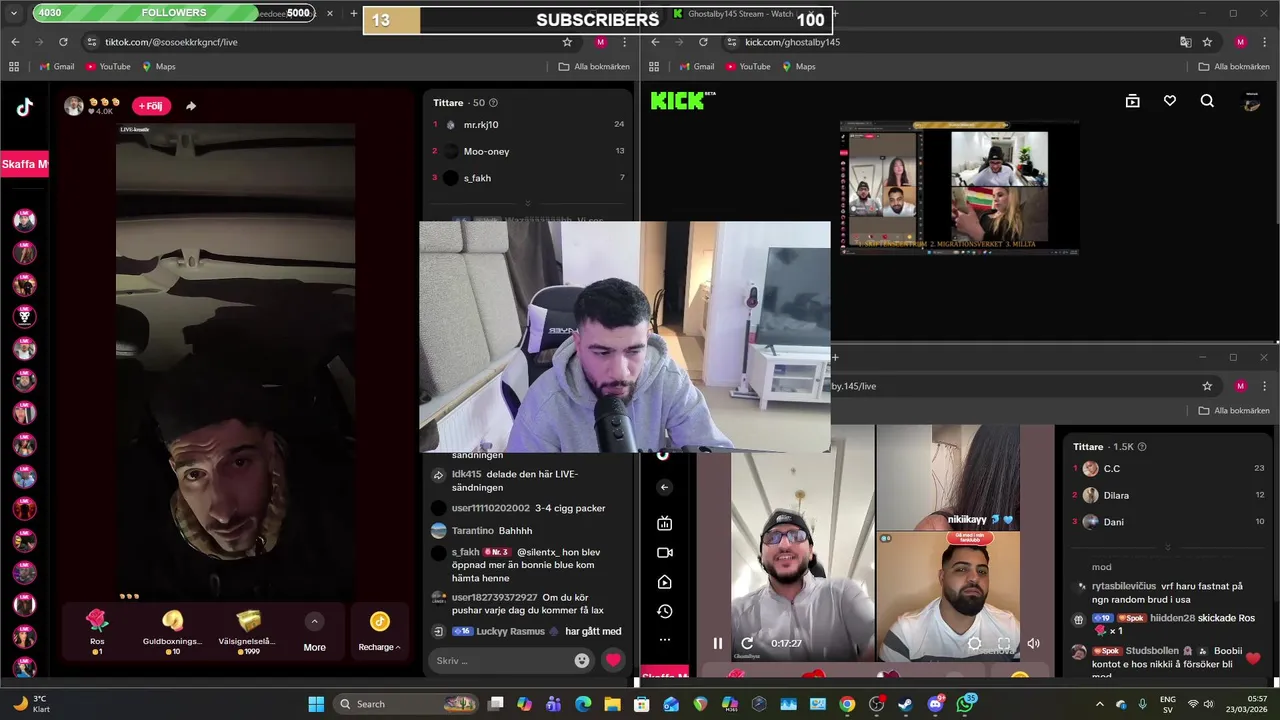The width and height of the screenshot is (1280, 720).
Task: Open WhatsApp from the taskbar
Action: pyautogui.click(x=964, y=704)
